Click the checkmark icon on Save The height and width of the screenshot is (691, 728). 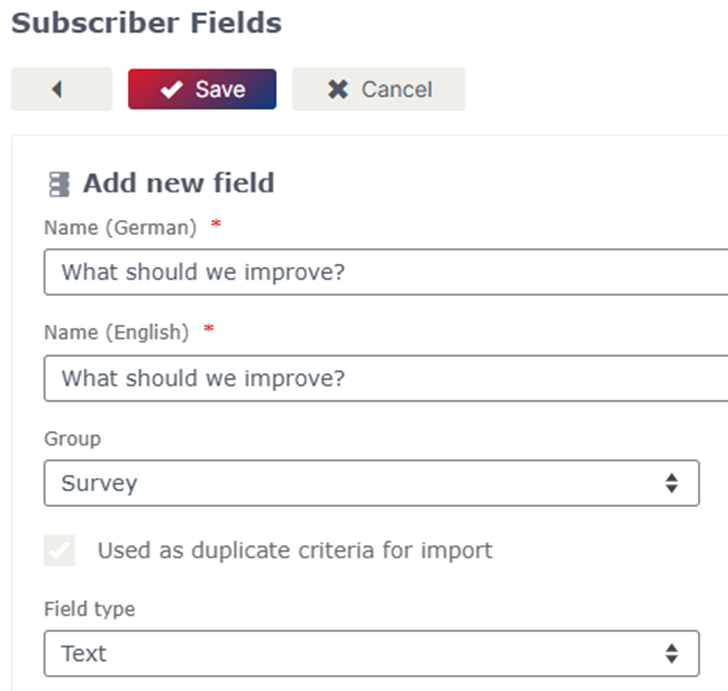pos(171,89)
